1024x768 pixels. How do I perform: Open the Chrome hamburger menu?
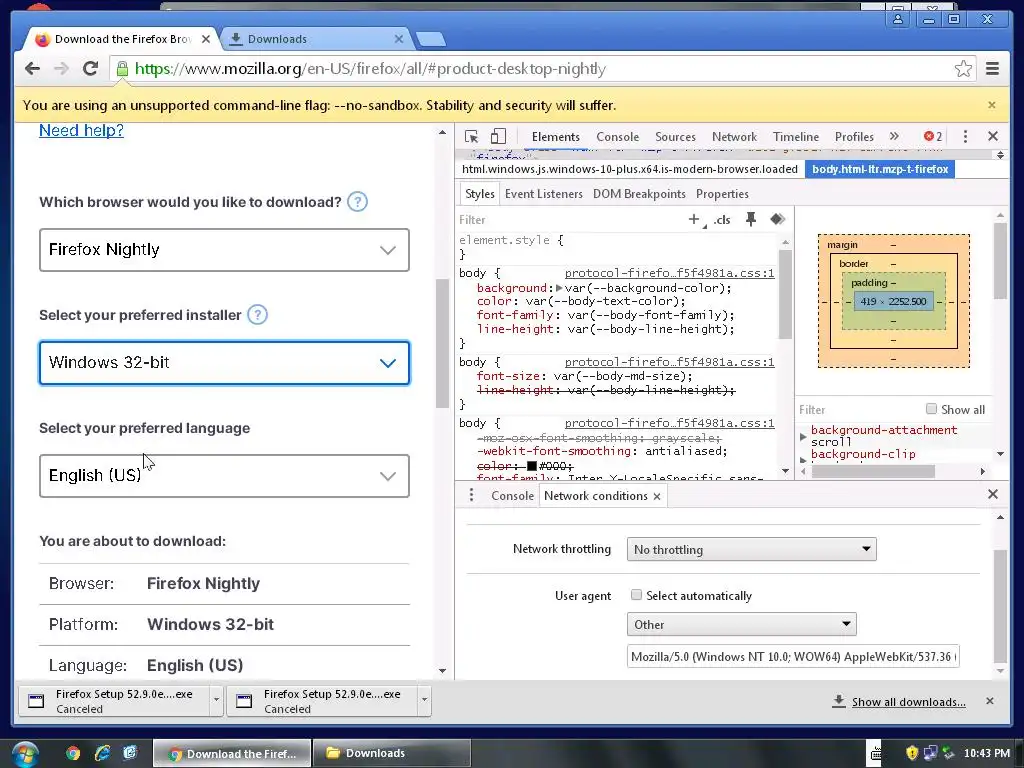pyautogui.click(x=992, y=69)
